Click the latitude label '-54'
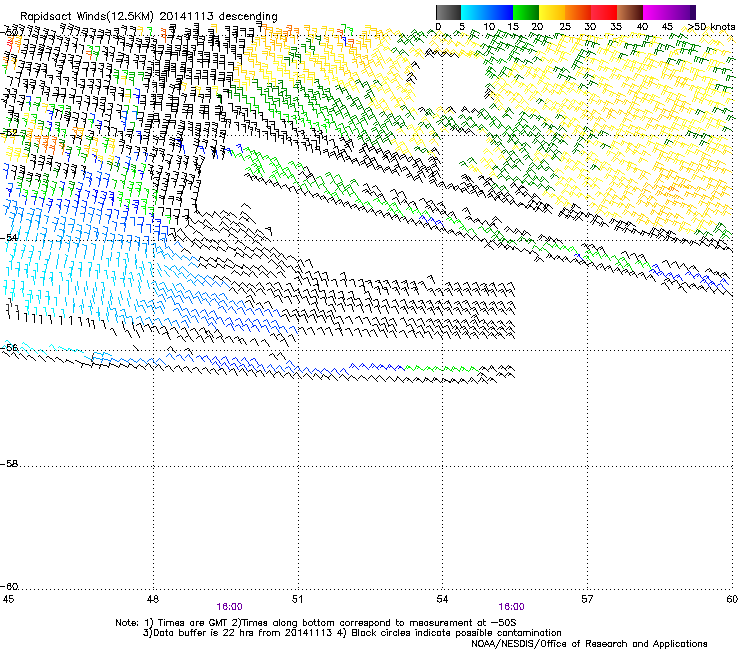The width and height of the screenshot is (740, 650). [9, 238]
